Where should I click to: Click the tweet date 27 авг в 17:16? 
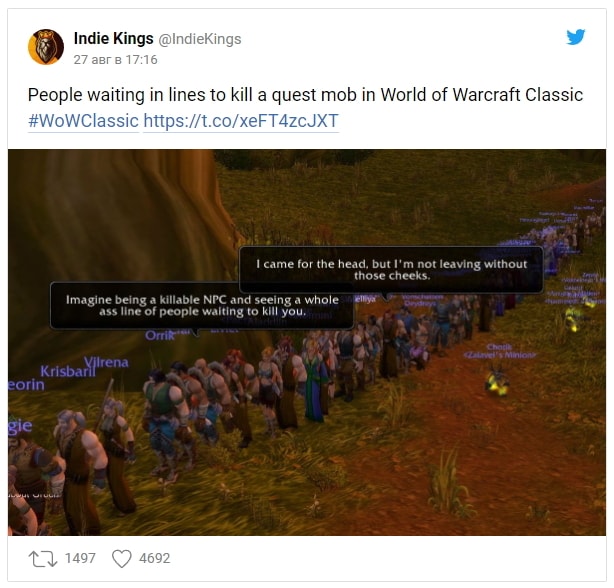116,60
